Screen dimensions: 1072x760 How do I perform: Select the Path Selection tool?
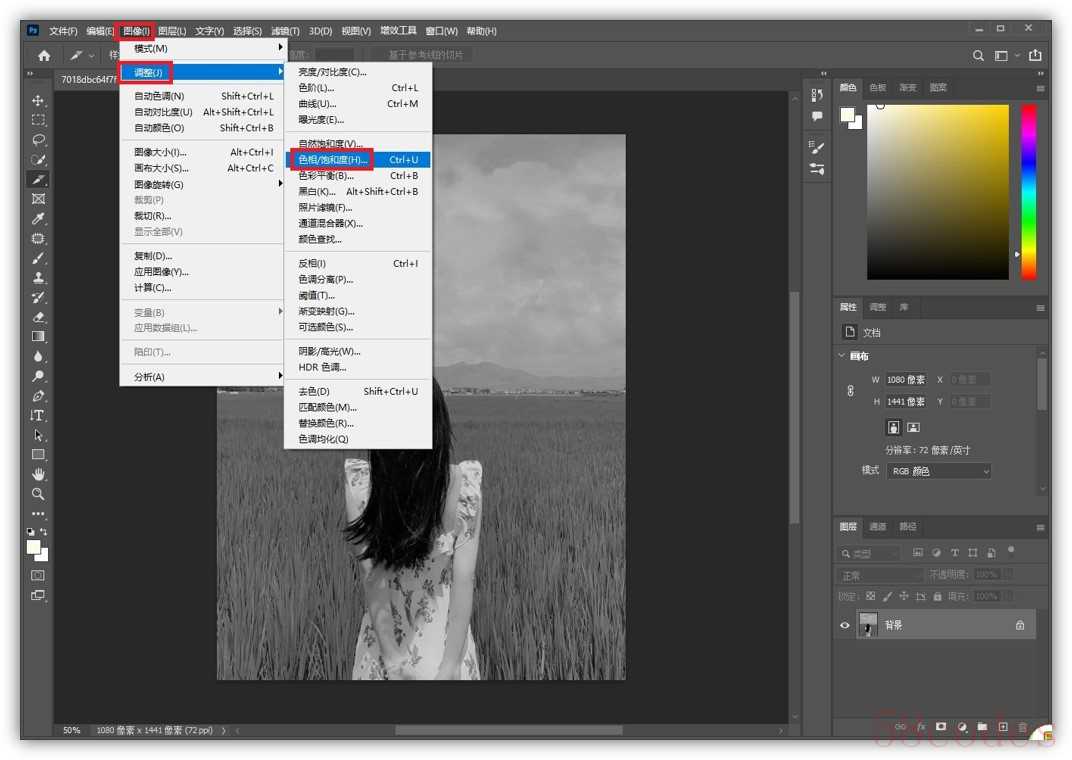[38, 435]
